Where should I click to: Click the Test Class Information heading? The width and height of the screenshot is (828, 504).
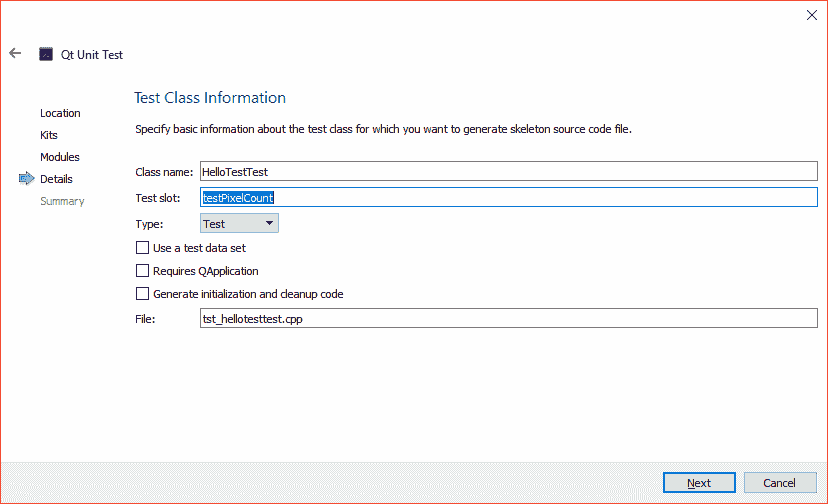click(210, 98)
